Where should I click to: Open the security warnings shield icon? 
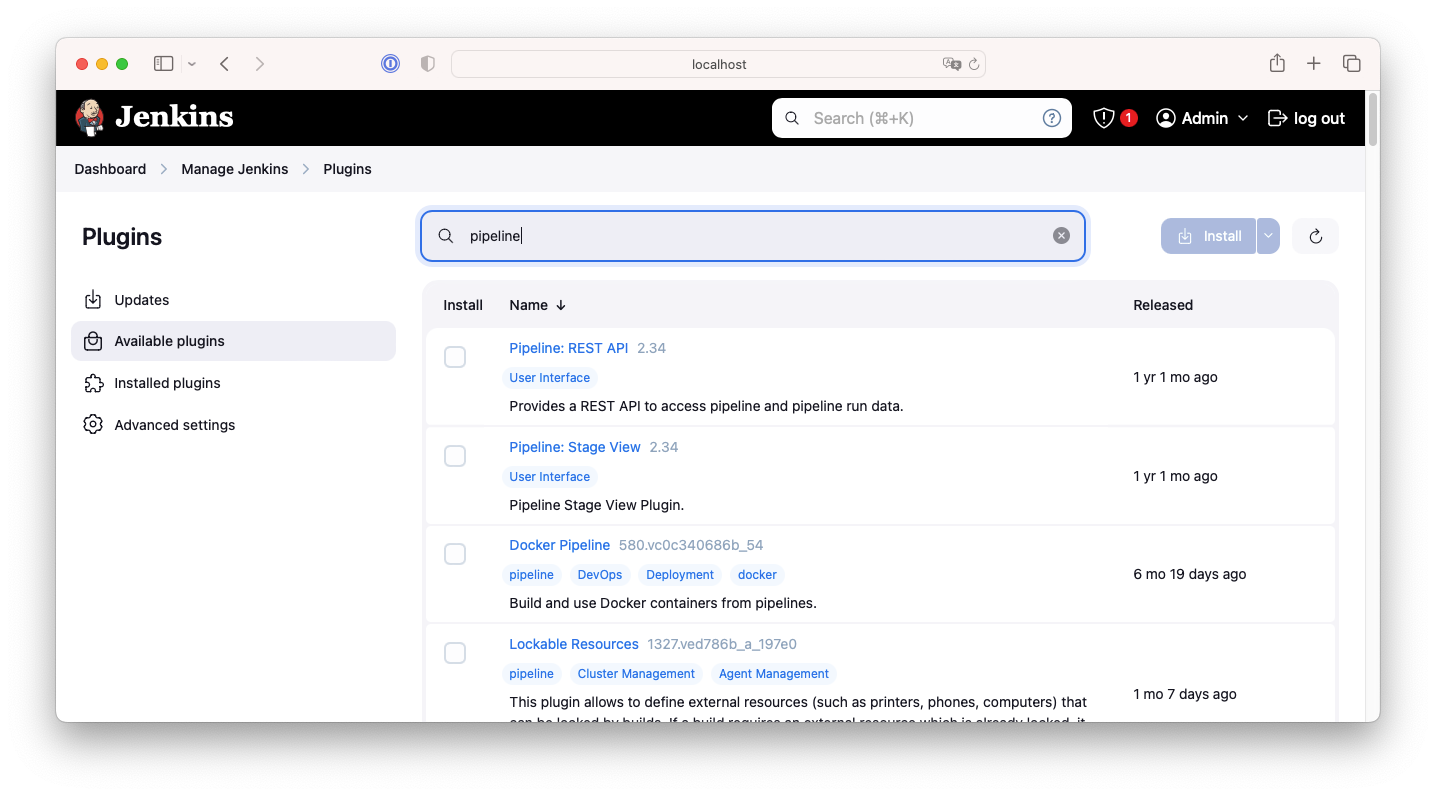1104,118
